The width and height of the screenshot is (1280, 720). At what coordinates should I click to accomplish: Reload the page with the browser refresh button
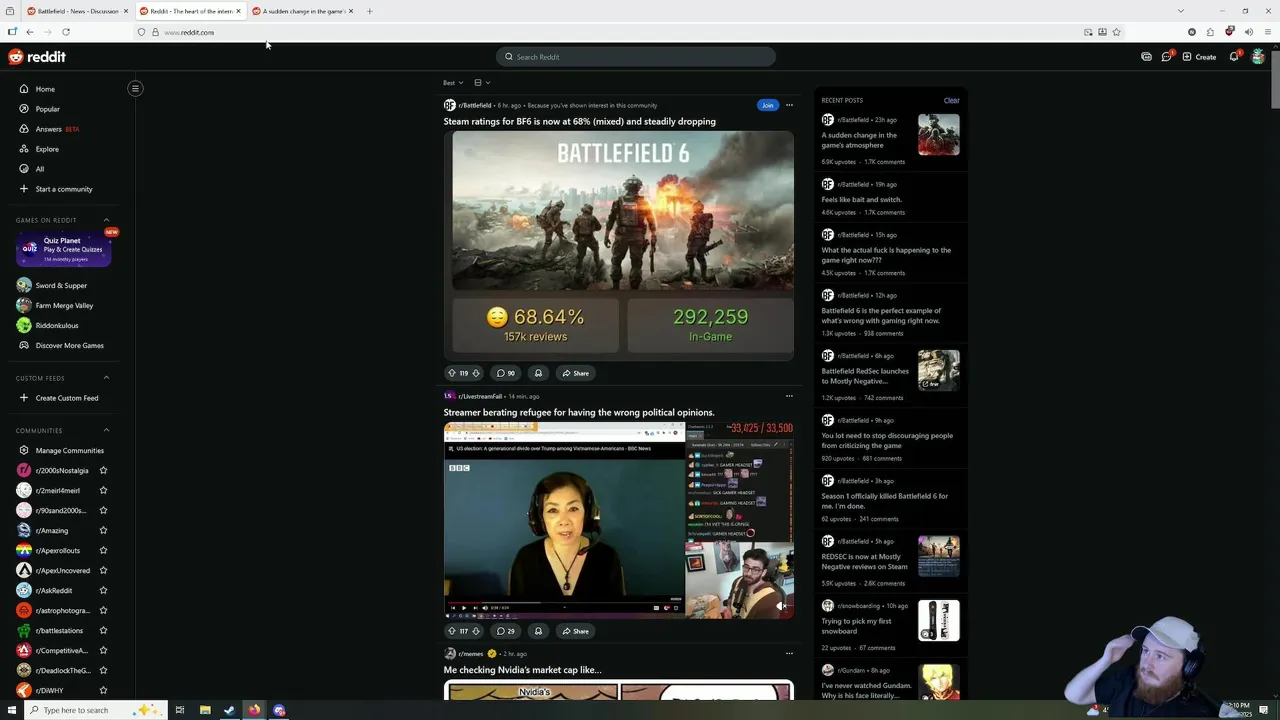coord(66,32)
